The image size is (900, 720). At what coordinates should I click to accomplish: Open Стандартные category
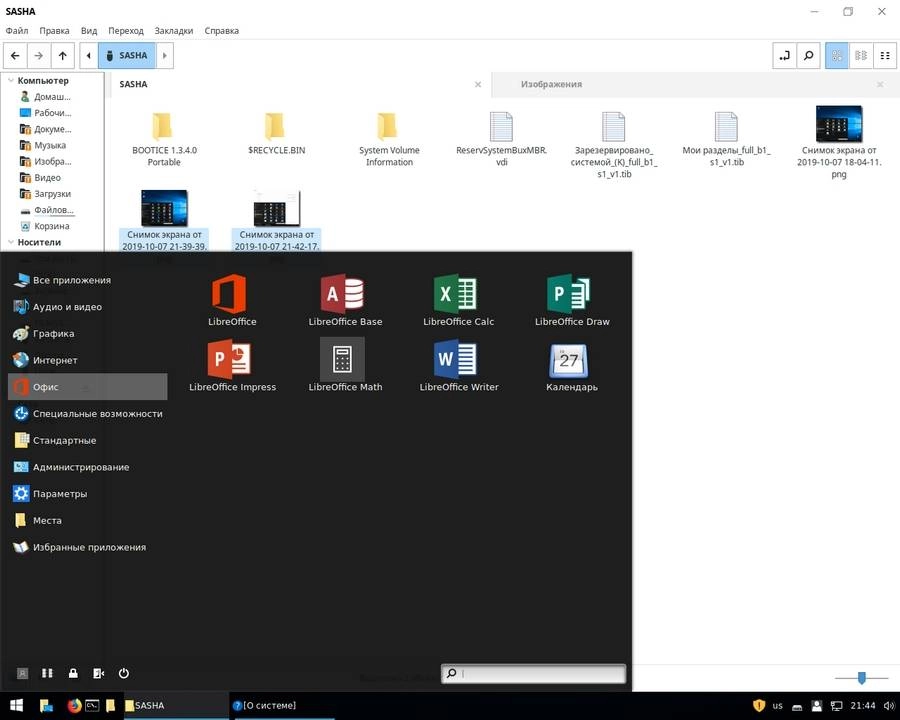click(x=88, y=440)
